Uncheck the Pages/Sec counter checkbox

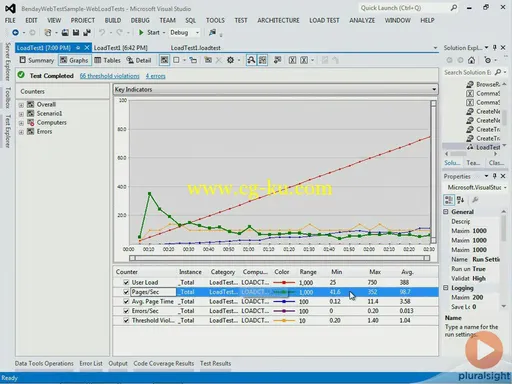point(126,292)
